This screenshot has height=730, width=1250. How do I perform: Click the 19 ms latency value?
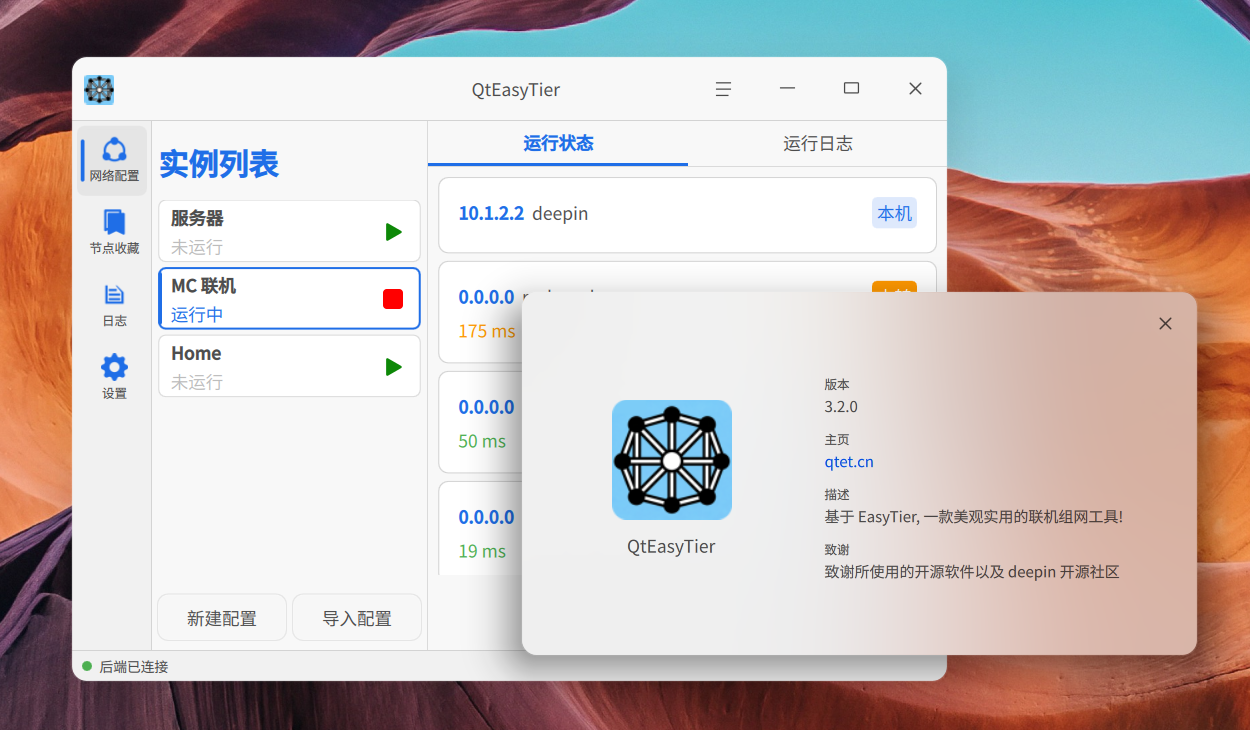(x=482, y=551)
